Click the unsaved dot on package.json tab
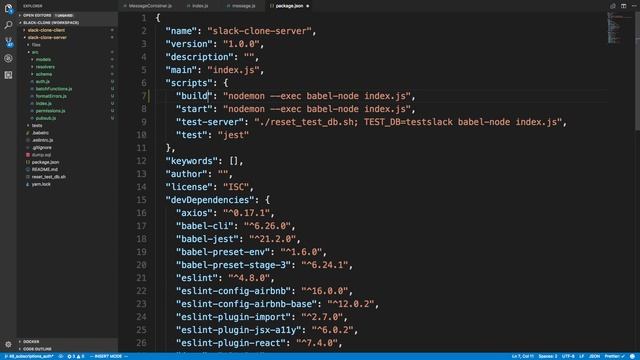Image resolution: width=640 pixels, height=360 pixels. pos(308,6)
